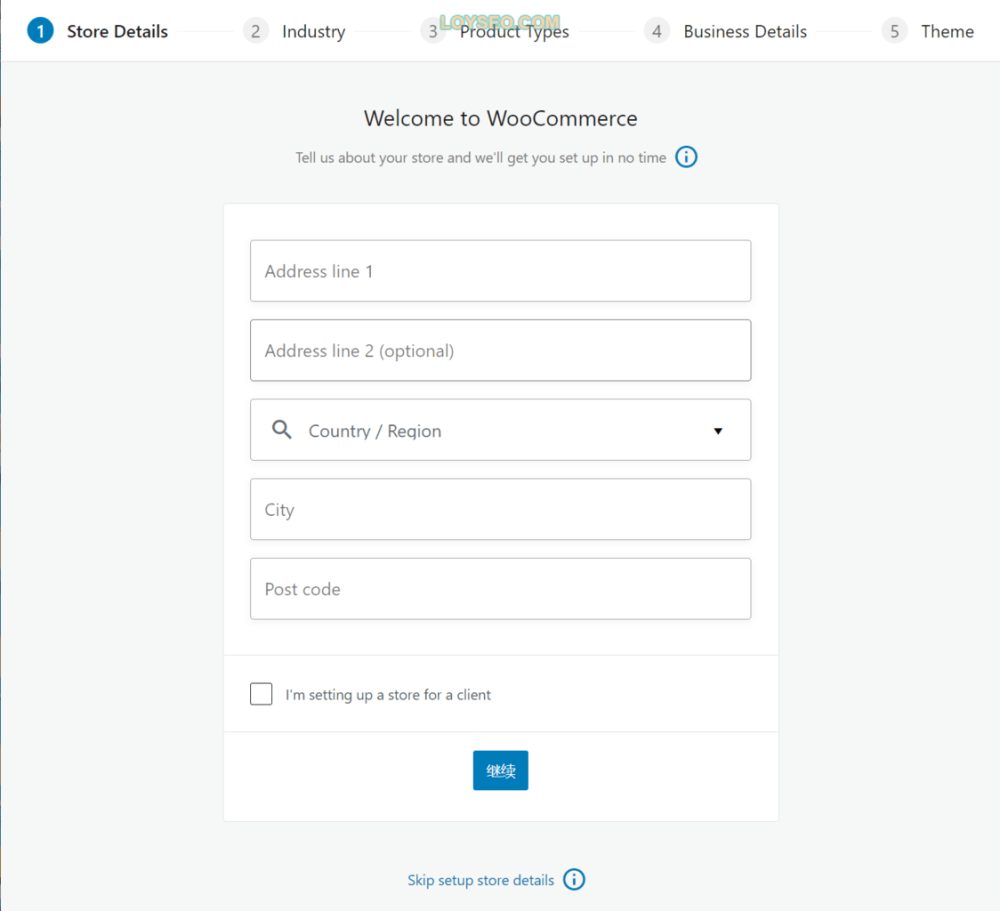The width and height of the screenshot is (1000, 911).
Task: Focus the Address line 1 field
Action: click(501, 271)
